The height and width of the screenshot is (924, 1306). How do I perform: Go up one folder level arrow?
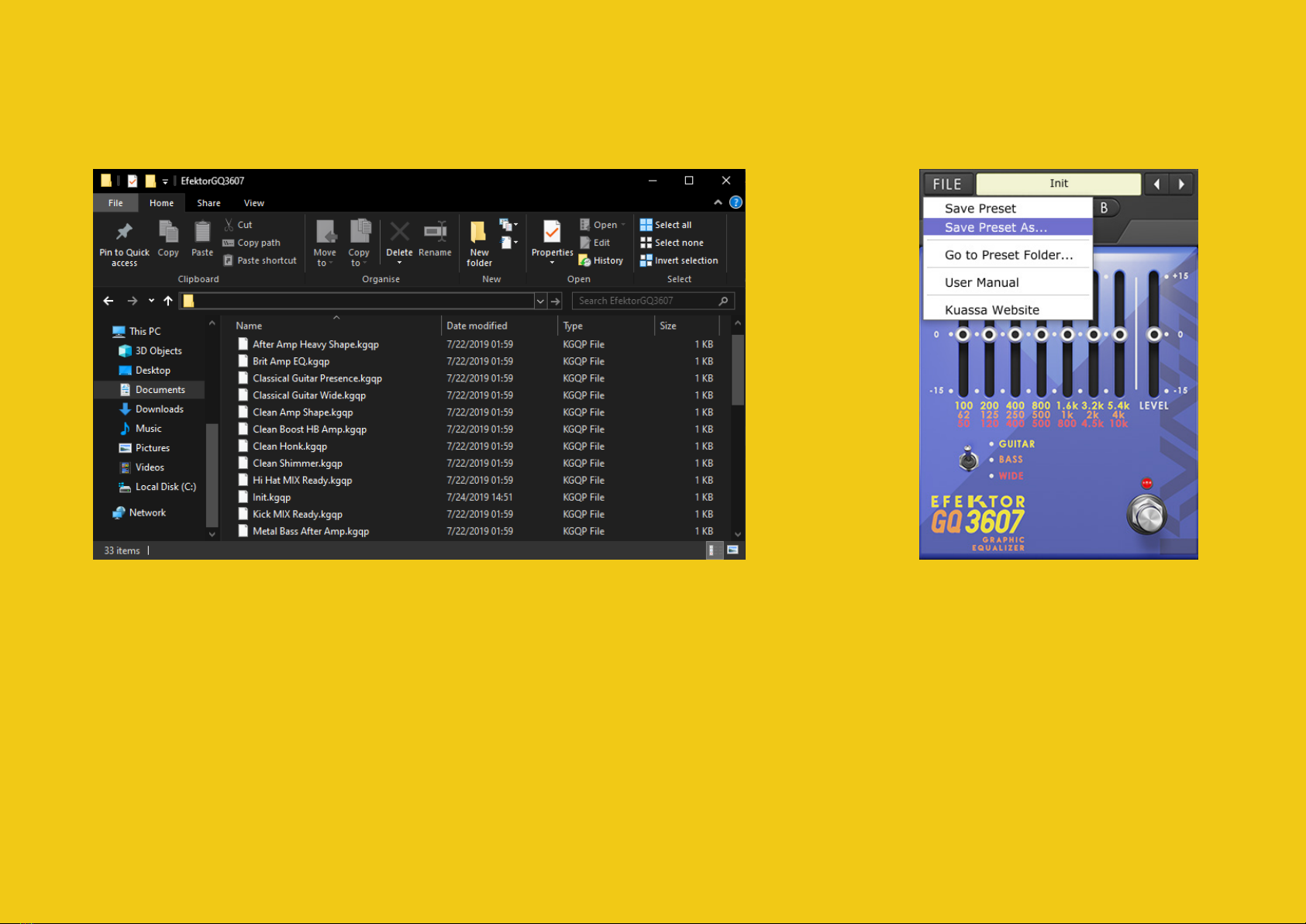[168, 301]
